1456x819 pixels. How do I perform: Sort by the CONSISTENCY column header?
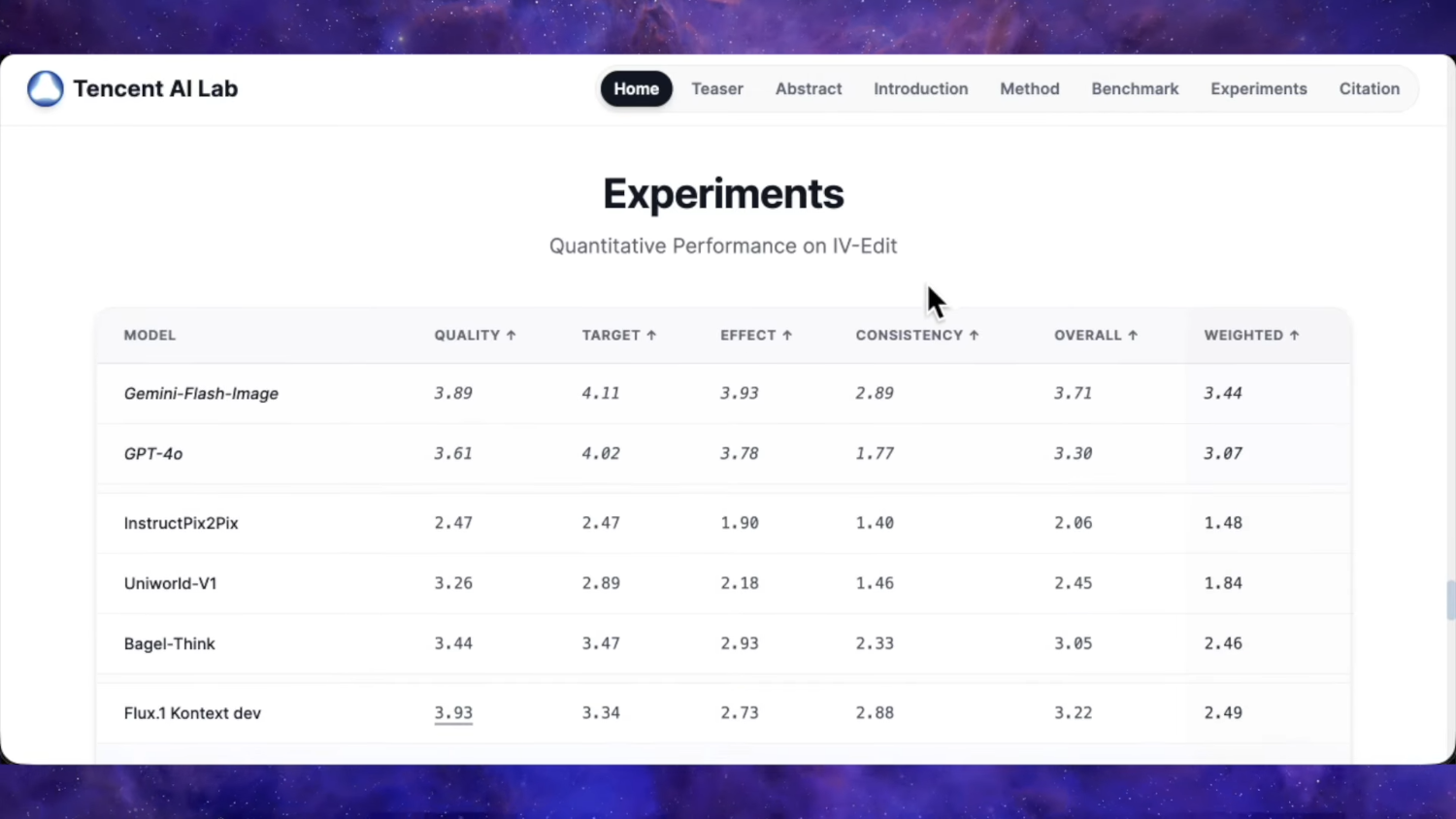(917, 335)
